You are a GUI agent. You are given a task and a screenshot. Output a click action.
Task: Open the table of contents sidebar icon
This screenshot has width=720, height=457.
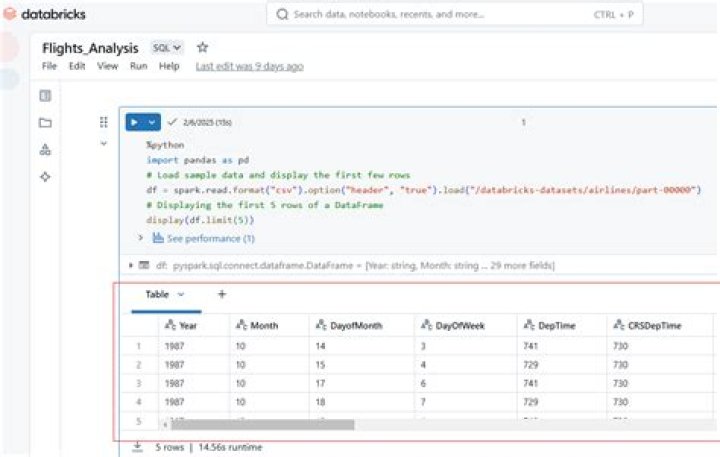tap(45, 96)
